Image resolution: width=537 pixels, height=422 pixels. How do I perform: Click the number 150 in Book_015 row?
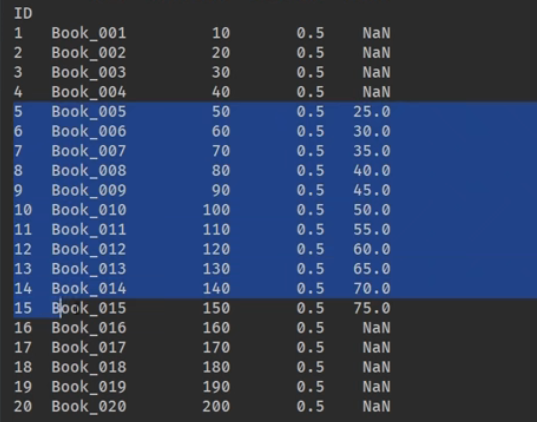[x=216, y=308]
